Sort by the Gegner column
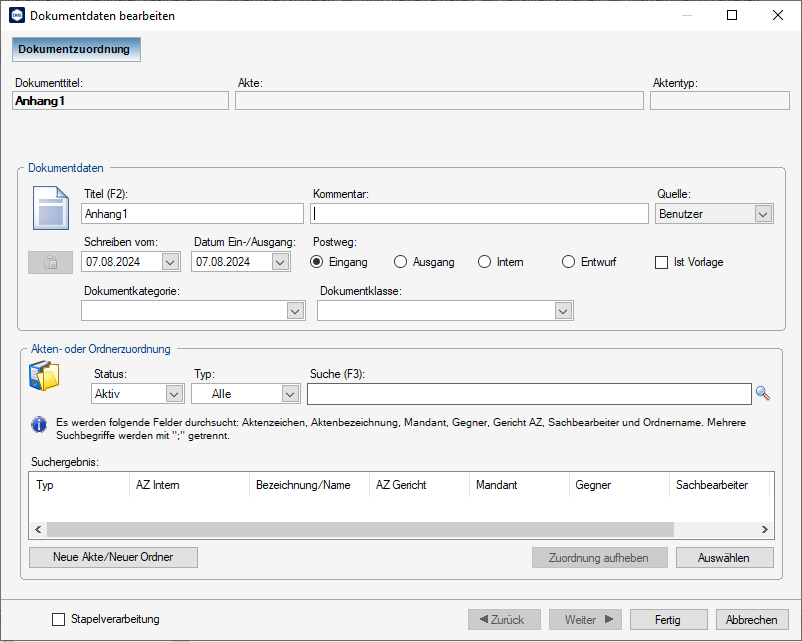The width and height of the screenshot is (802, 642). click(619, 485)
